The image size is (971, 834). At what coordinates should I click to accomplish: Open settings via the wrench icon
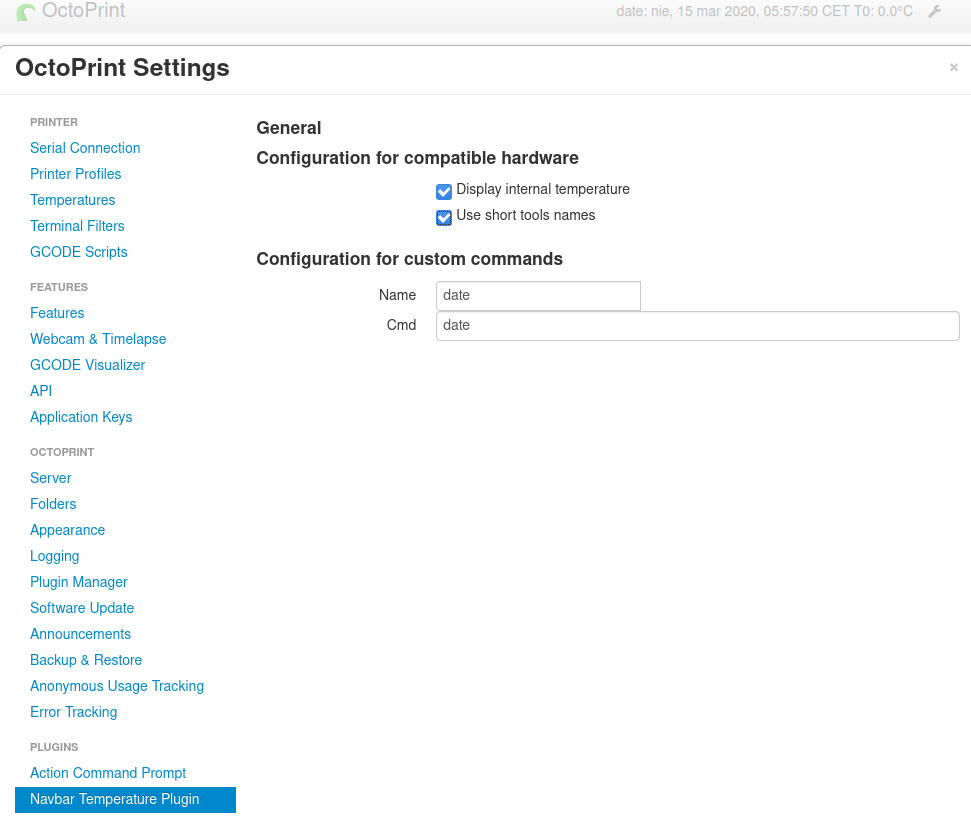coord(934,11)
